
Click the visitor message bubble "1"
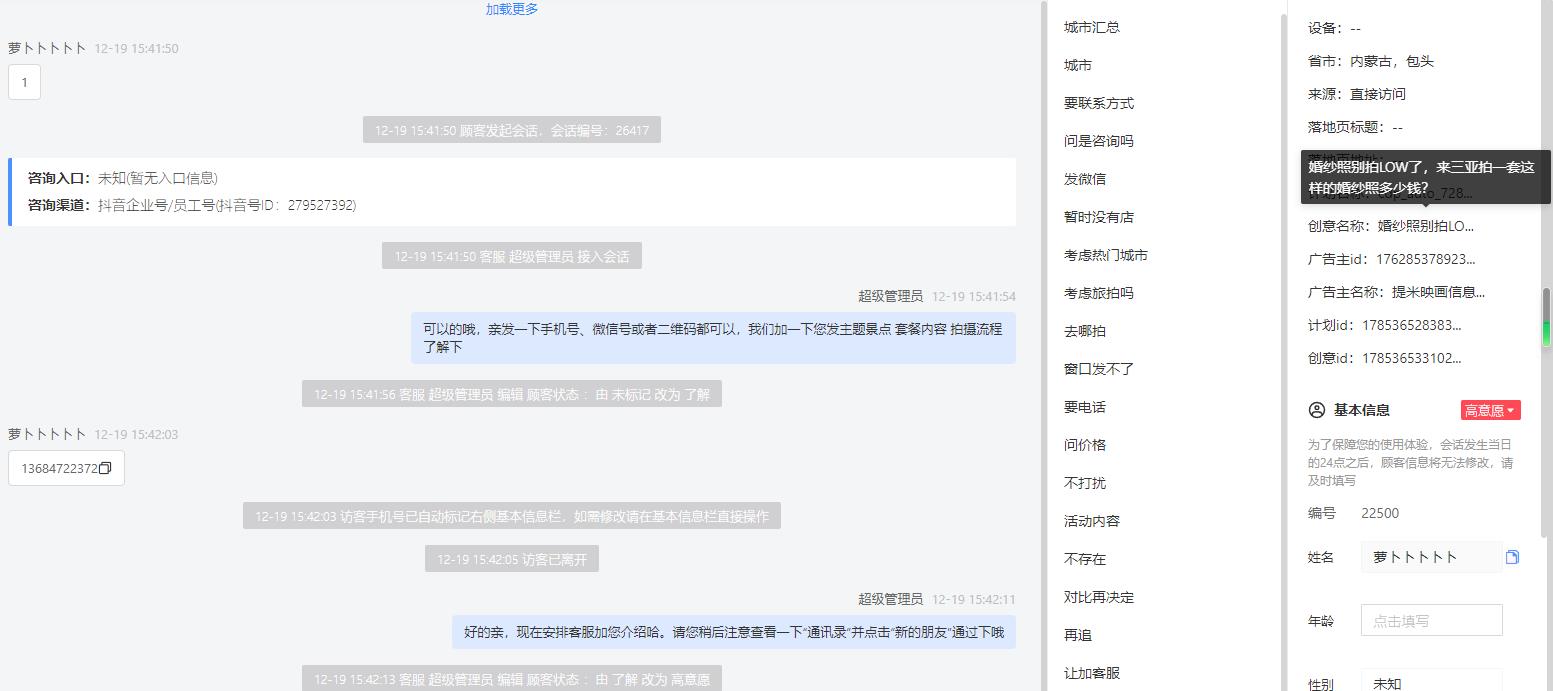[24, 82]
